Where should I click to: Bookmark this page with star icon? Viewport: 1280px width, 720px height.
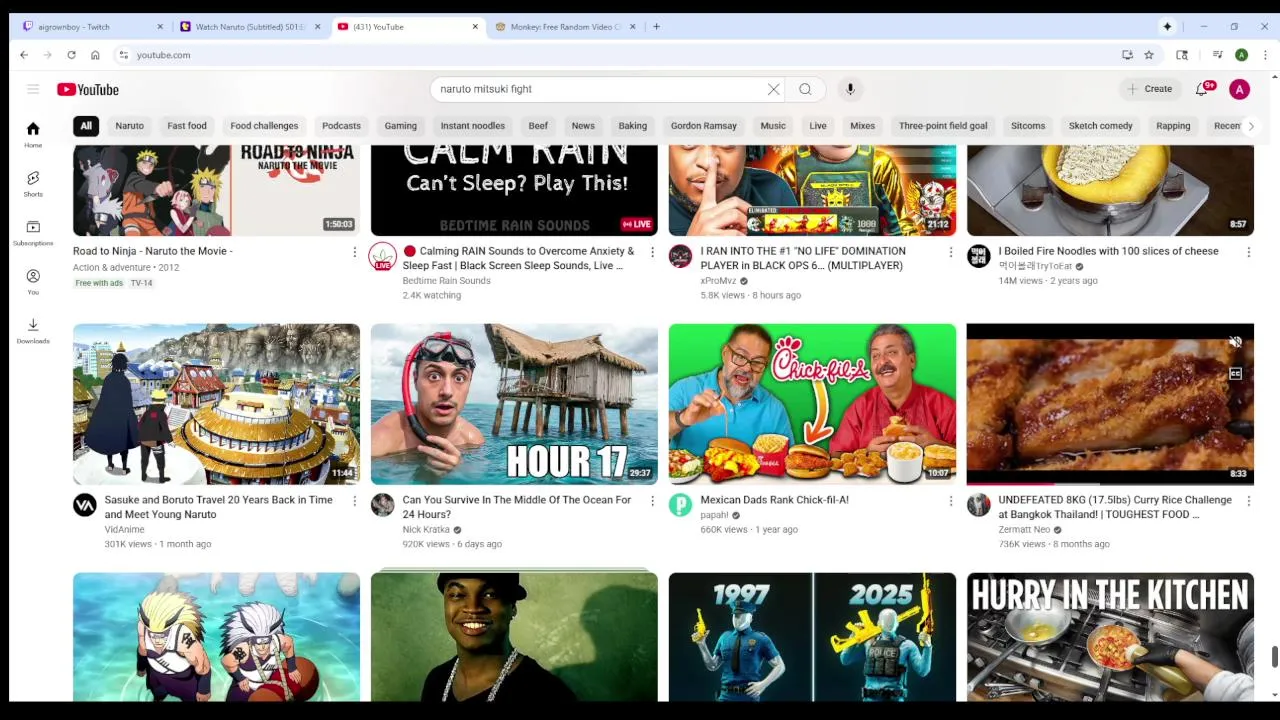pos(1149,55)
